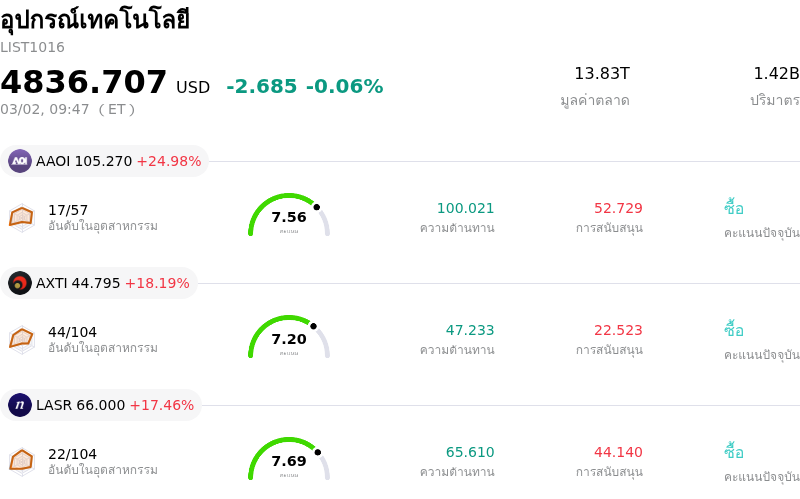The height and width of the screenshot is (499, 800).
Task: Click the AXTI company logo icon
Action: click(20, 283)
